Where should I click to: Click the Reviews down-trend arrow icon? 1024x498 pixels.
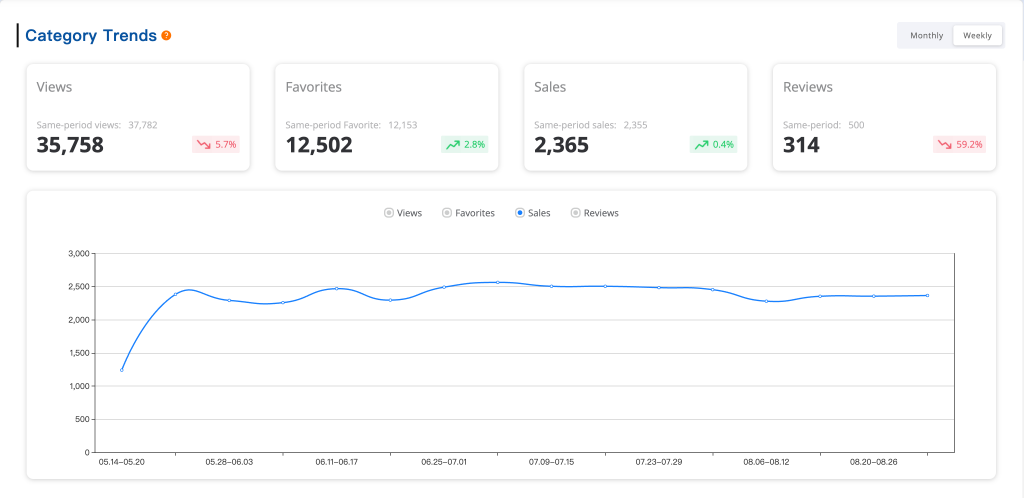[945, 145]
